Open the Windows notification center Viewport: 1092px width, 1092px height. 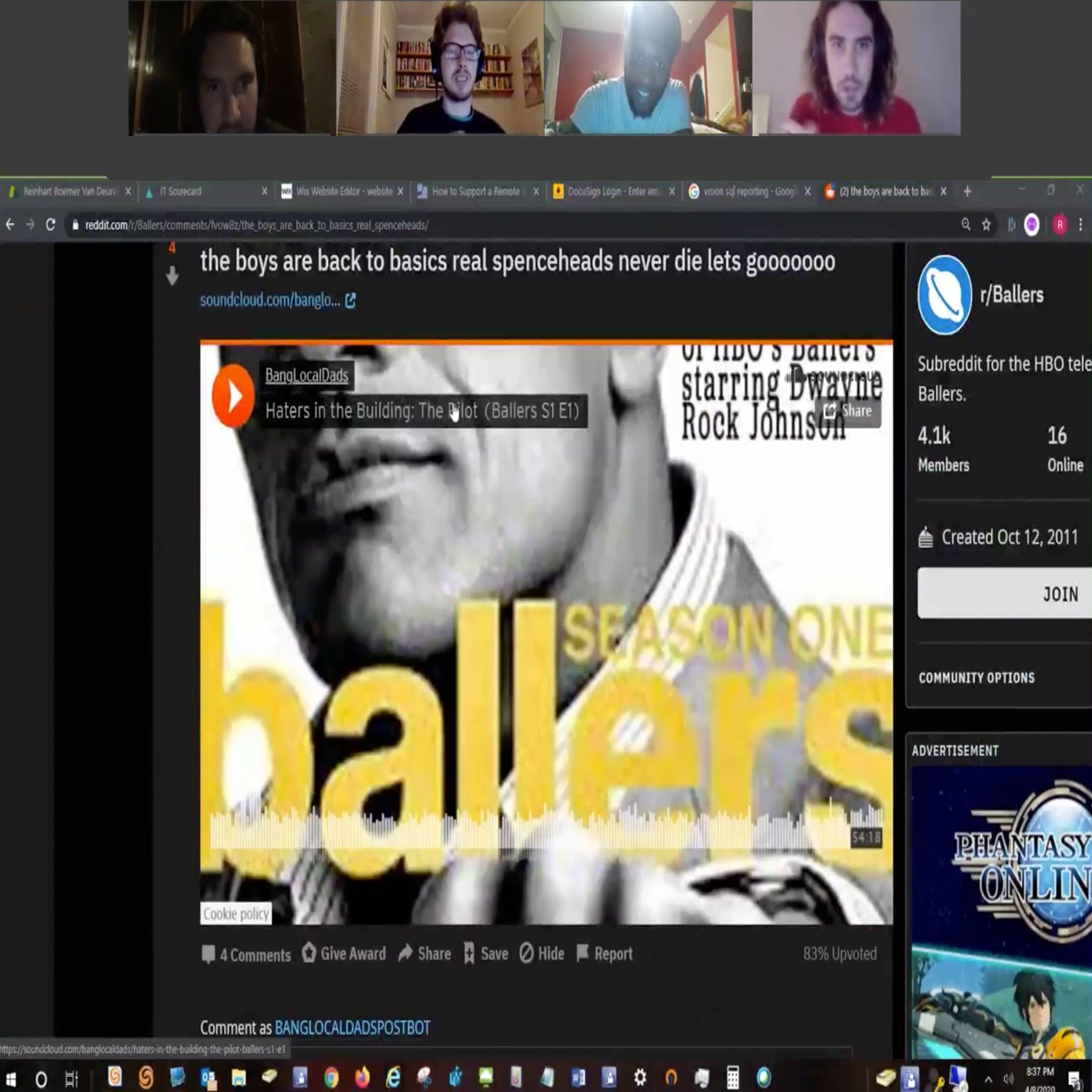coord(1075,1080)
